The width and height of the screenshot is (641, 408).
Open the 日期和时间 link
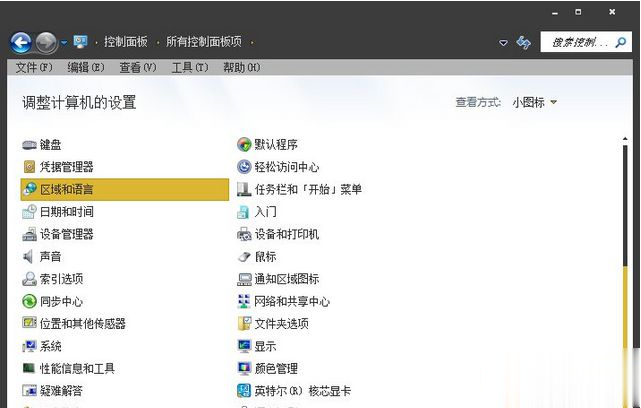point(67,212)
